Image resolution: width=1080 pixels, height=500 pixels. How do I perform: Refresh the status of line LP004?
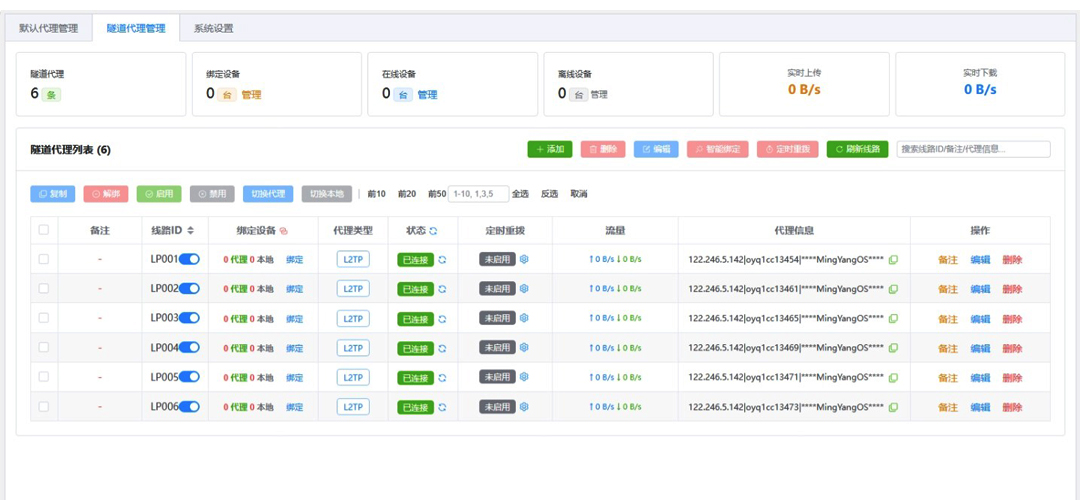[442, 348]
